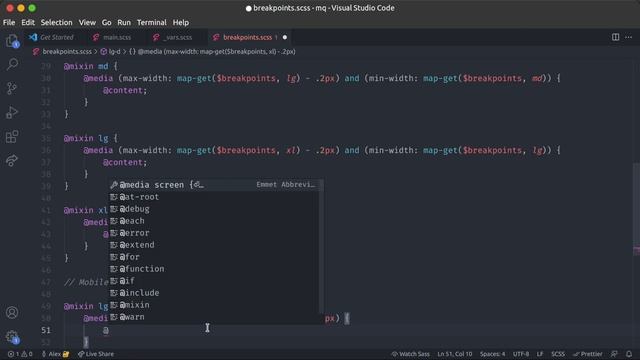
Task: Select the @extend suggestion
Action: point(215,245)
